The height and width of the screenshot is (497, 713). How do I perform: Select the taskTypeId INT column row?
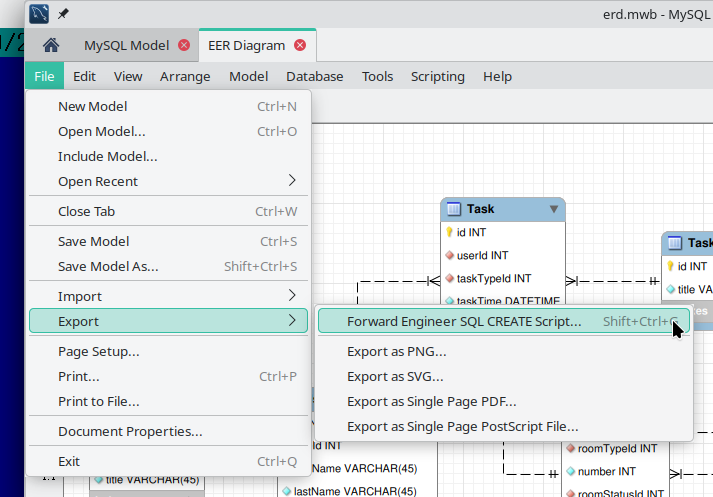(493, 278)
